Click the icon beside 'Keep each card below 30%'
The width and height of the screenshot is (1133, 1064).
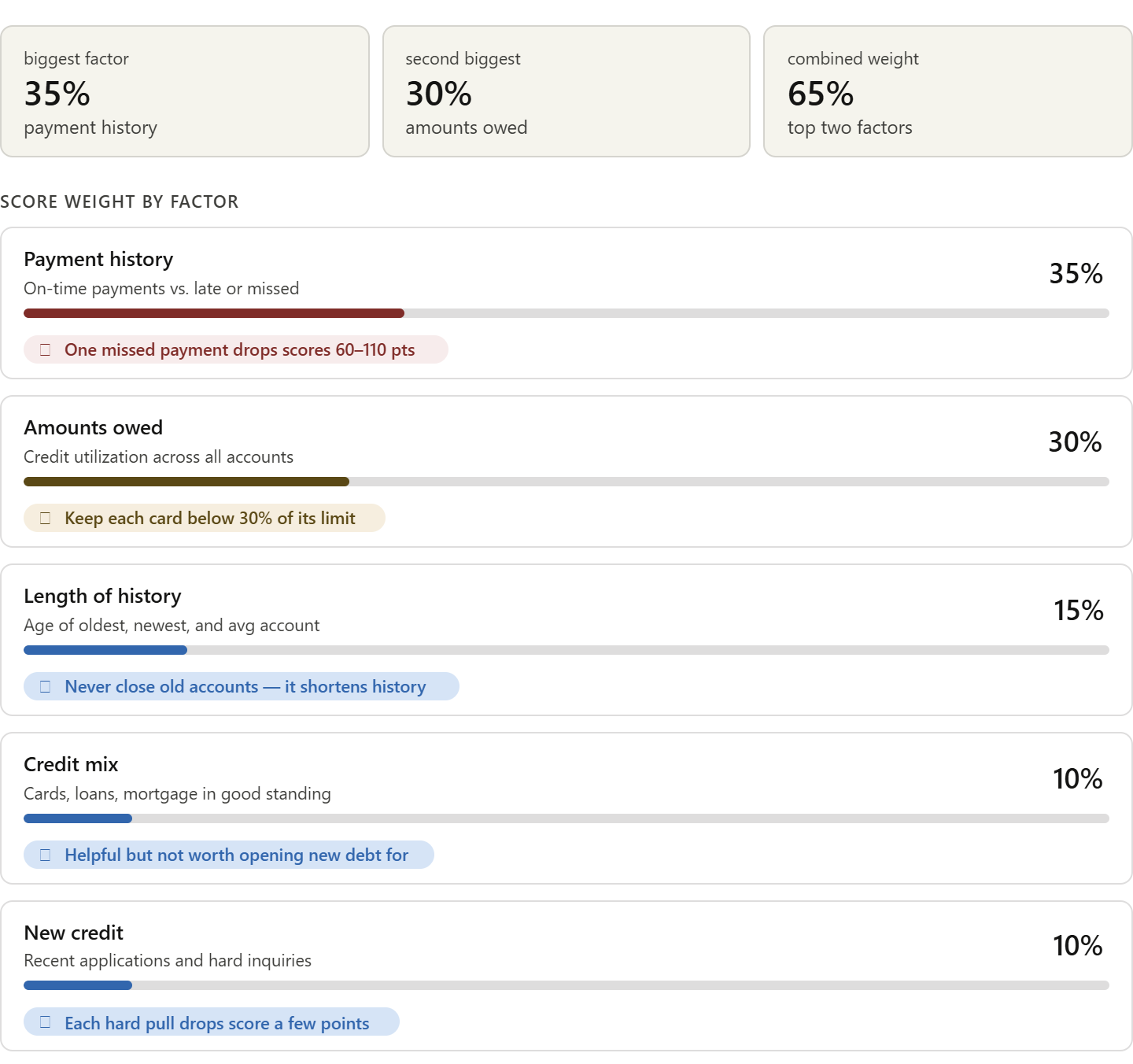coord(45,518)
